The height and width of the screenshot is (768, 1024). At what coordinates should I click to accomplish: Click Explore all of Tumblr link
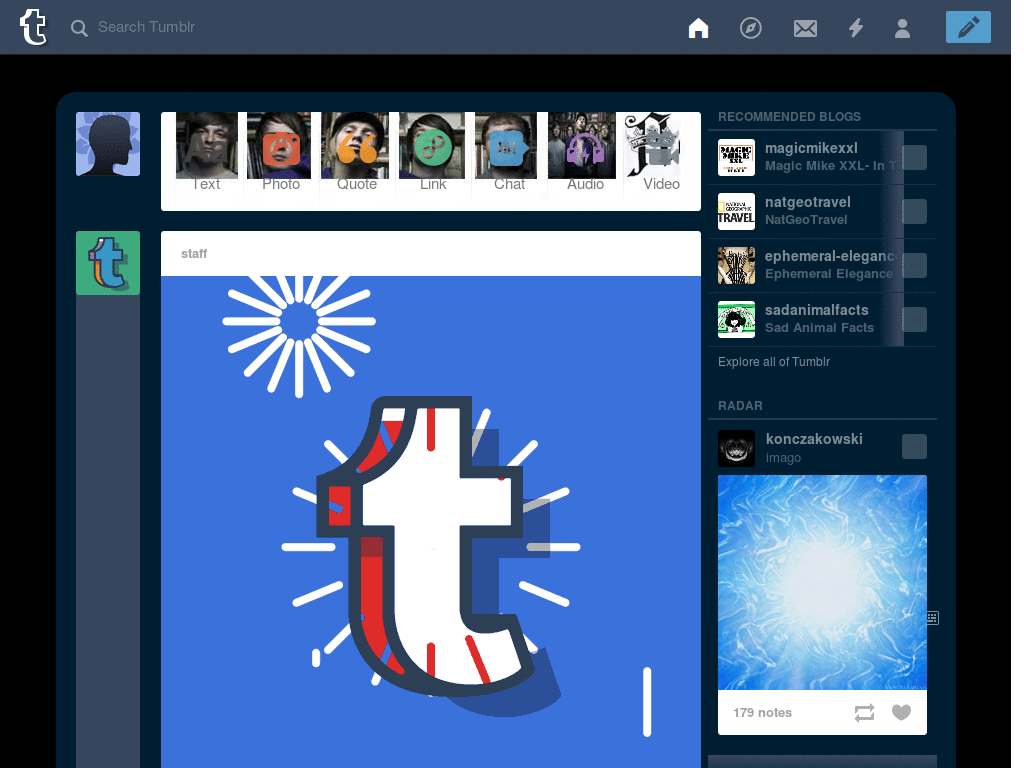(x=774, y=362)
